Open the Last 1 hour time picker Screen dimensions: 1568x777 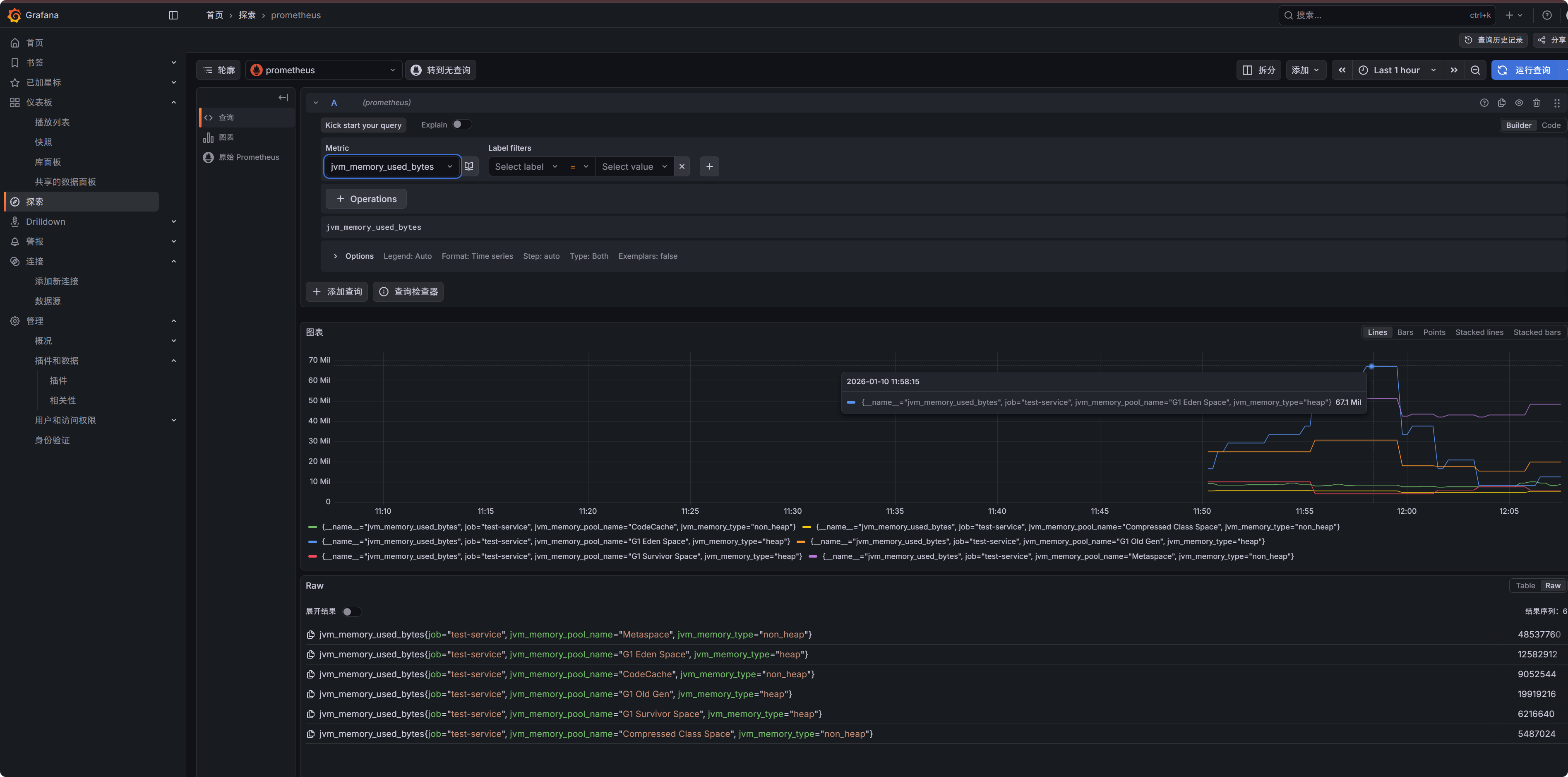point(1396,70)
